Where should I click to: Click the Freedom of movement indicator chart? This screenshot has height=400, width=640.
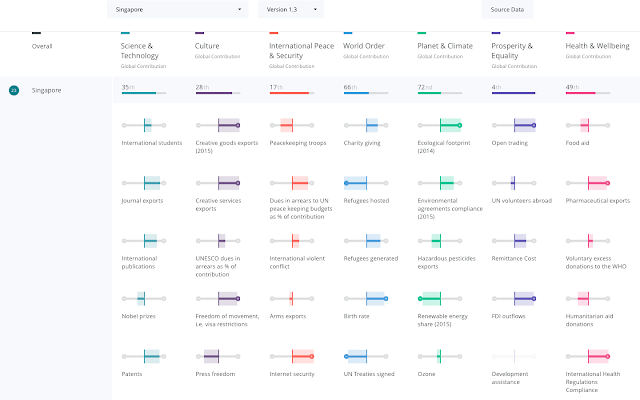(x=218, y=298)
